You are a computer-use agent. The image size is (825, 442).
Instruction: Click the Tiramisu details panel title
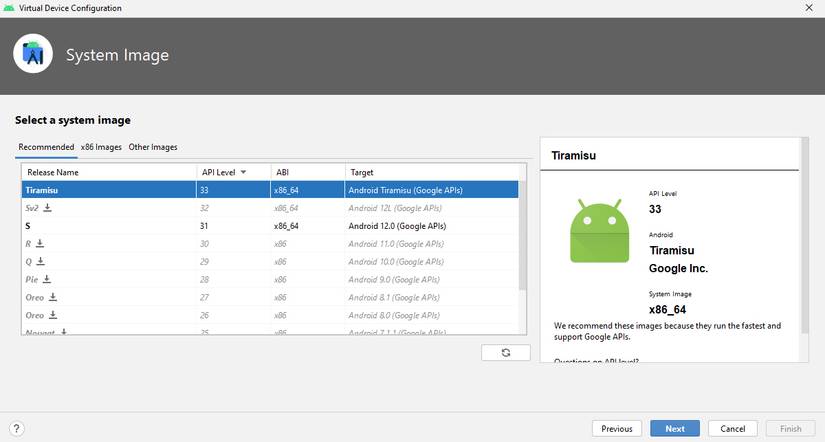pyautogui.click(x=574, y=155)
